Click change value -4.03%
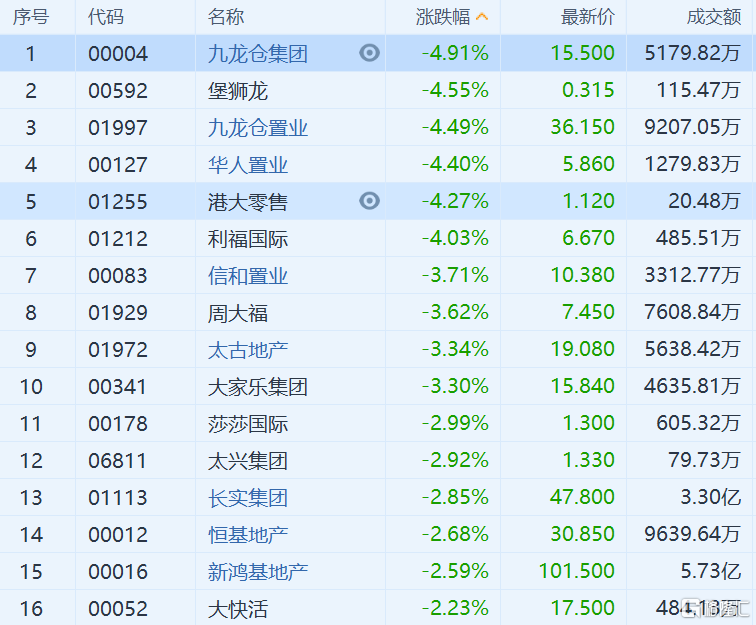Image resolution: width=756 pixels, height=625 pixels. 456,238
